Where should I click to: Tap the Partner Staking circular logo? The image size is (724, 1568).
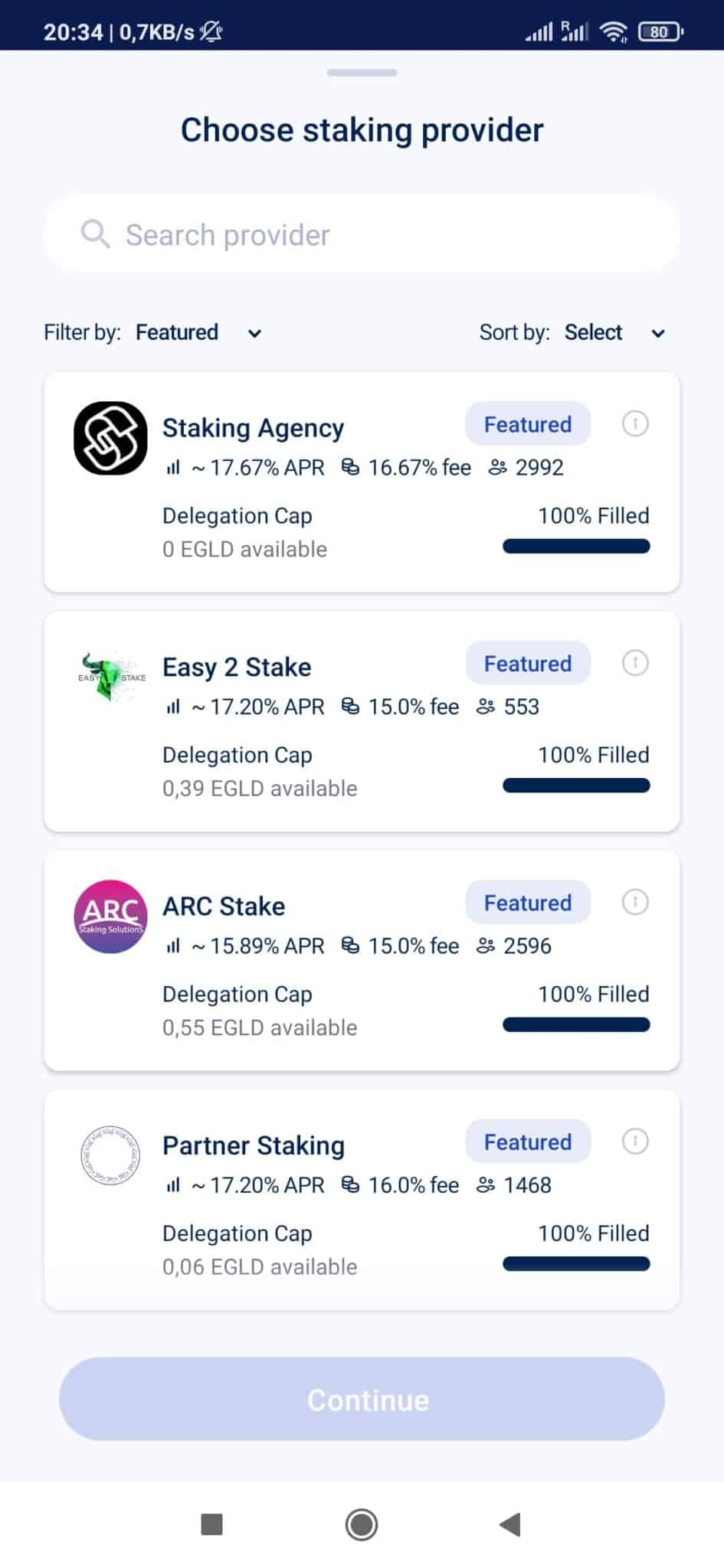[x=110, y=1155]
